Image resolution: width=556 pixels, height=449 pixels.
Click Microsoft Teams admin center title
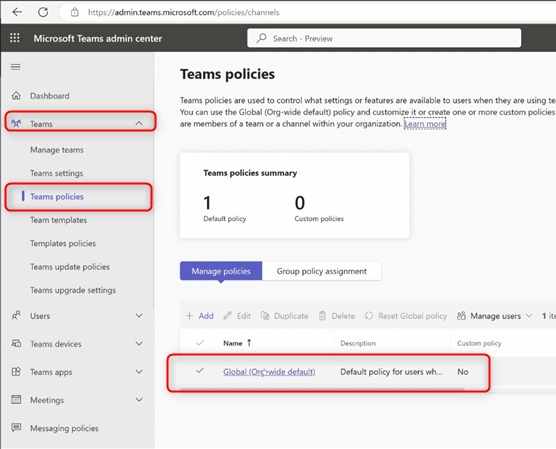98,38
